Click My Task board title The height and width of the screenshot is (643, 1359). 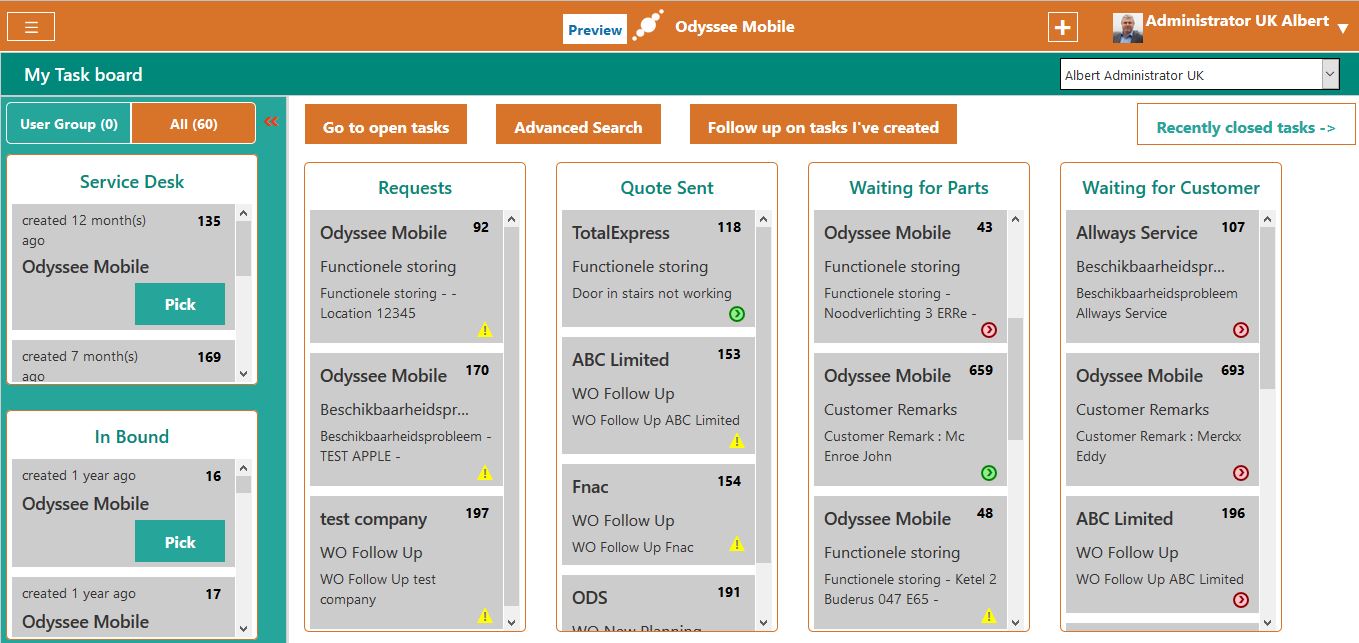(83, 75)
